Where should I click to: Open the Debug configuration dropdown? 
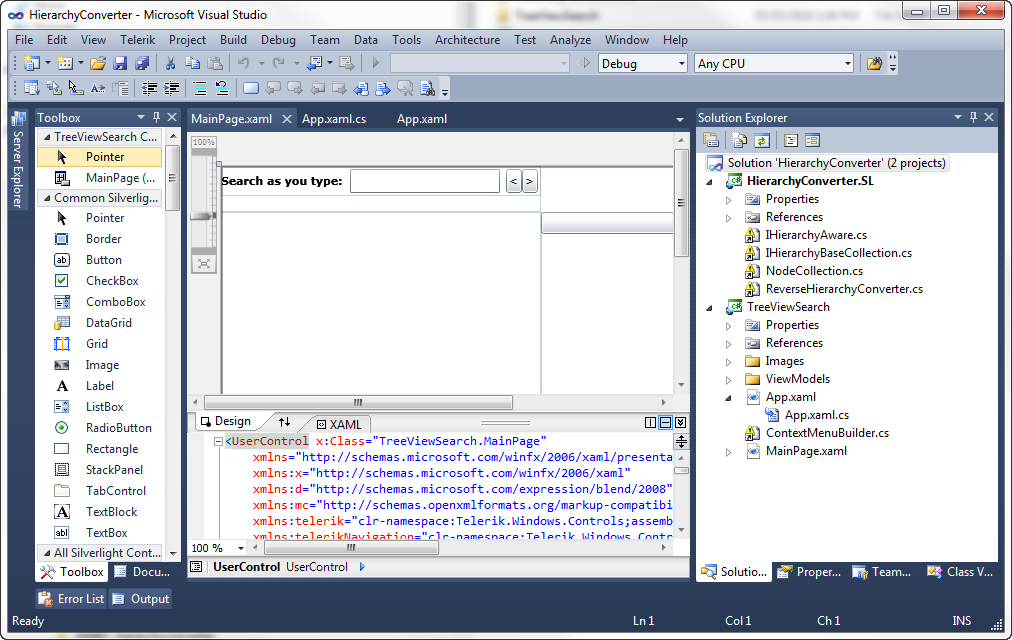tap(679, 64)
